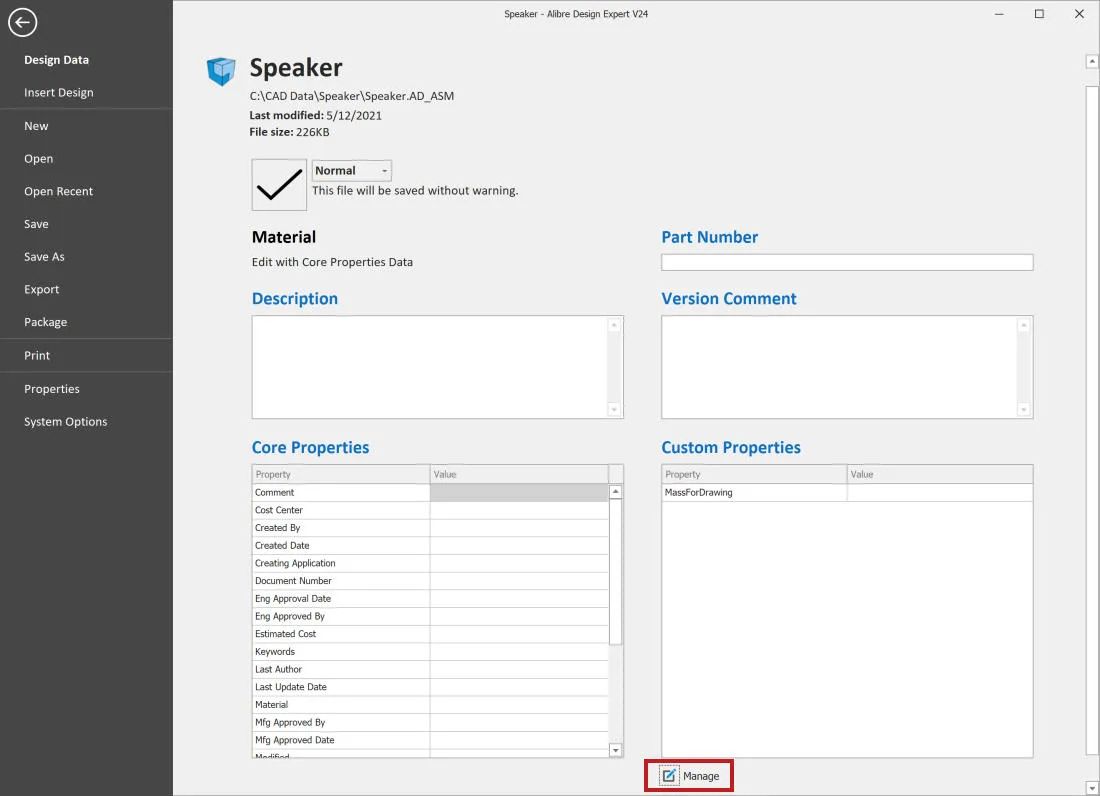Click the Manage button
Viewport: 1100px width, 796px height.
(x=689, y=776)
